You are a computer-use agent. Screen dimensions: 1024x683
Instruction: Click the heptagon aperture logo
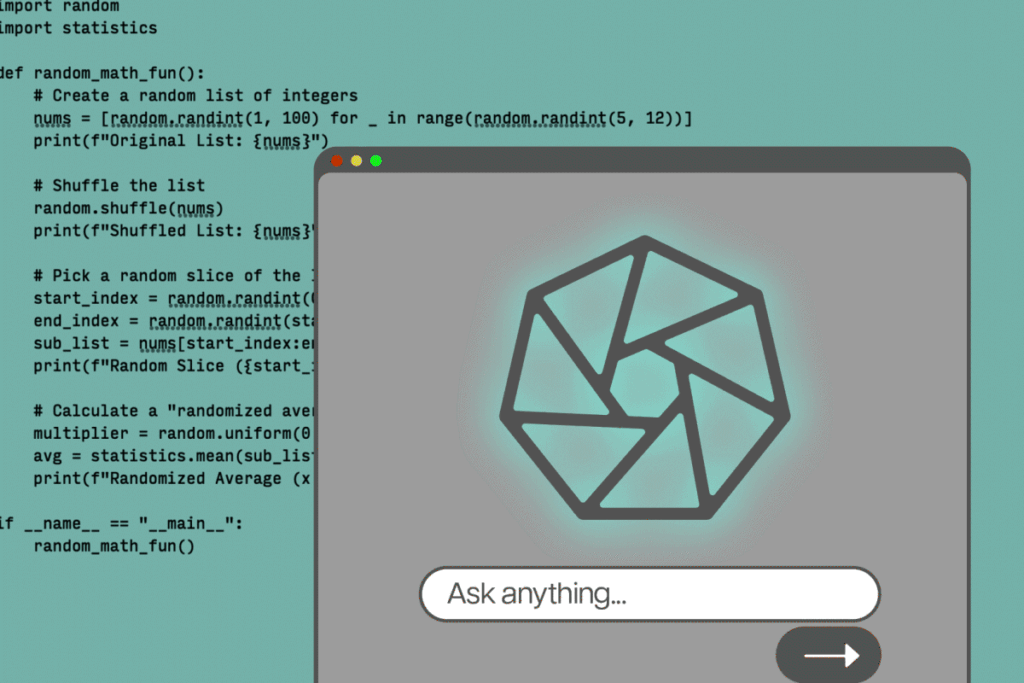coord(645,378)
